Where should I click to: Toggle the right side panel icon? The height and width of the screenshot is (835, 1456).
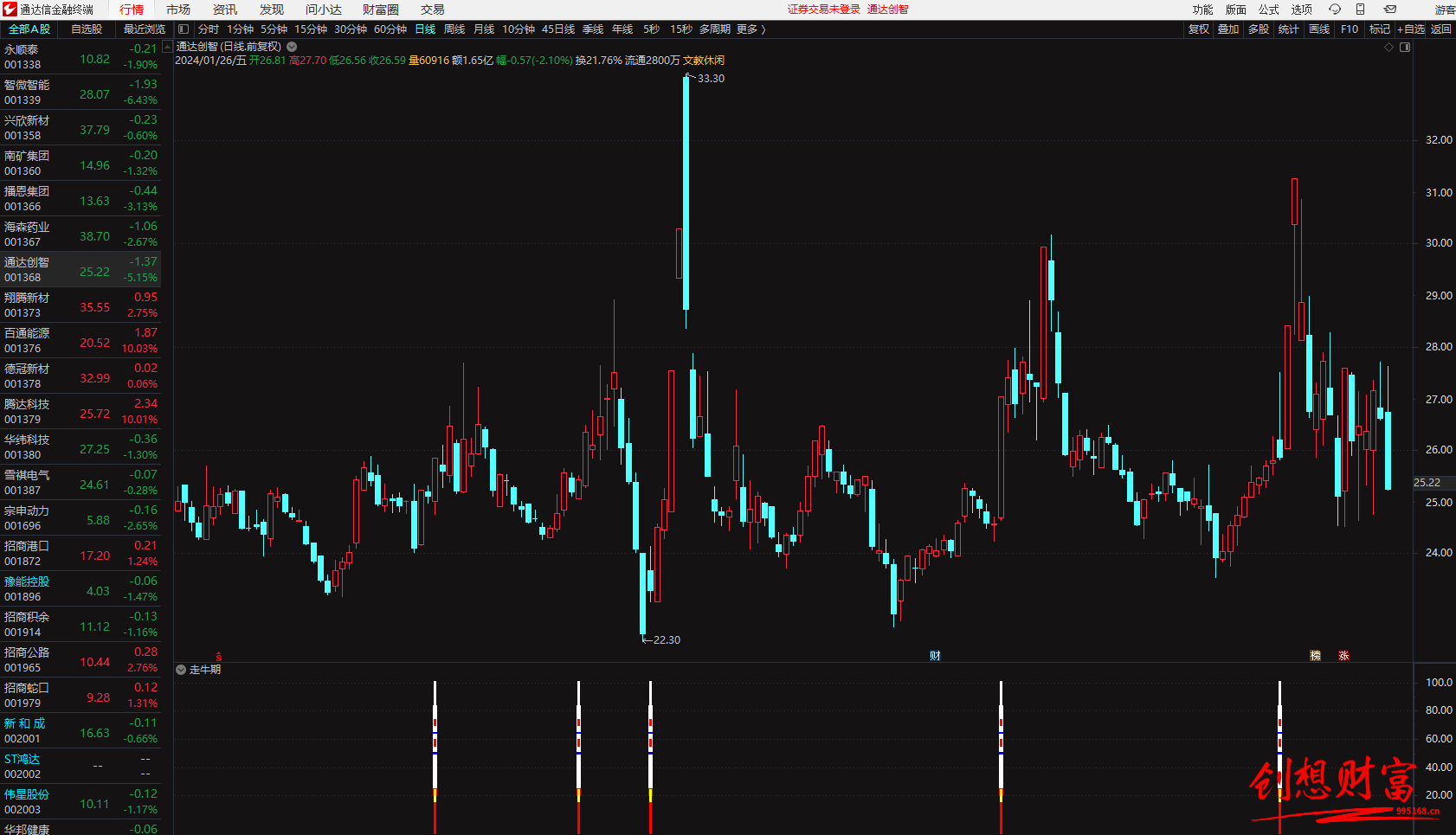1405,48
